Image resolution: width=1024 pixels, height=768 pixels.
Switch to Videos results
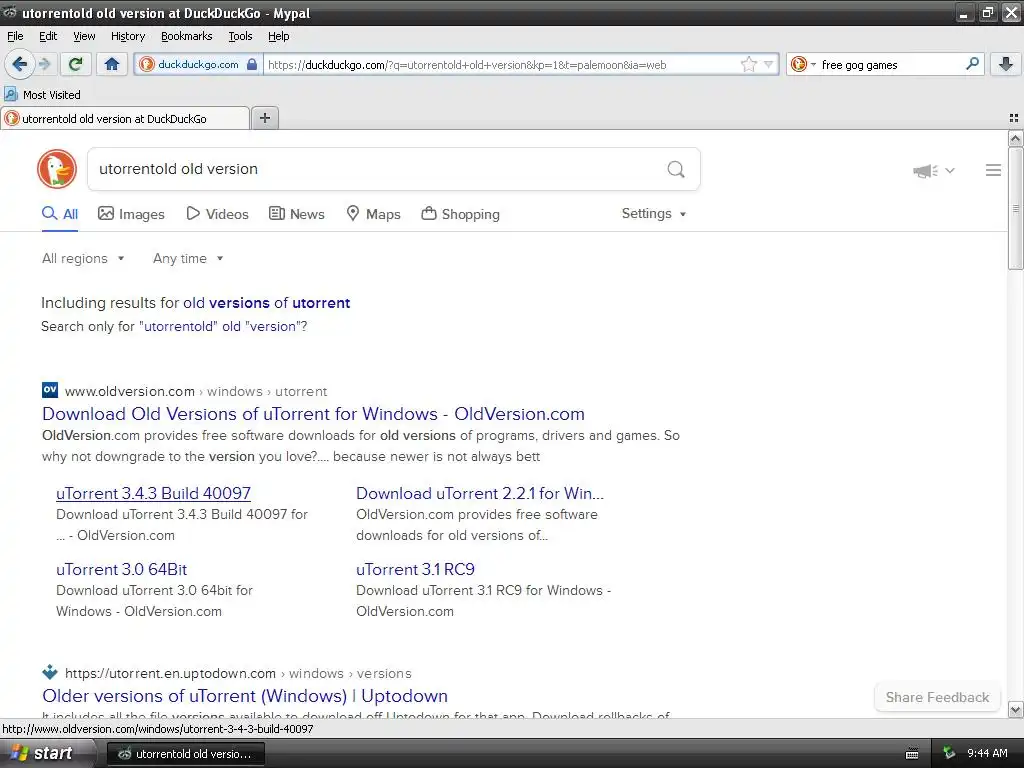[x=217, y=214]
